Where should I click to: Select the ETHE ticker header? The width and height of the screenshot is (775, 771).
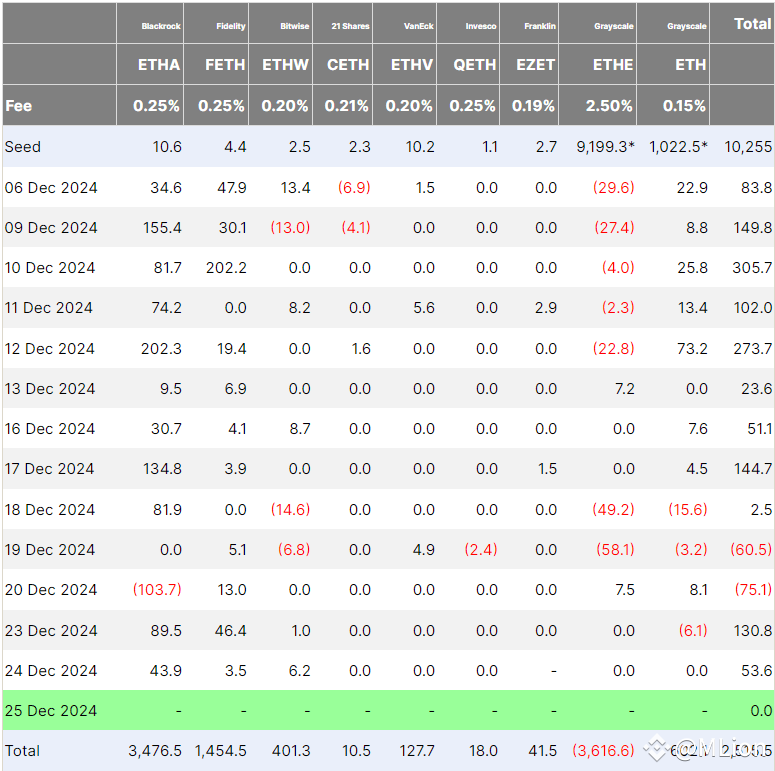[x=613, y=65]
